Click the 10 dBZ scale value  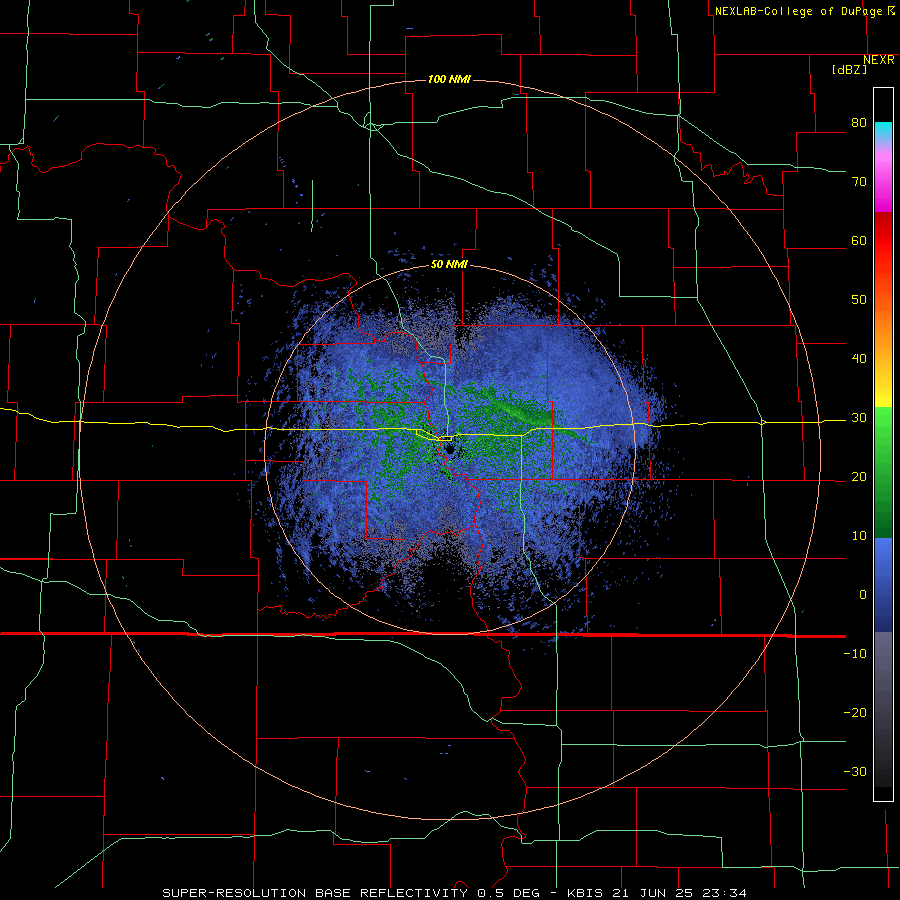coord(859,536)
